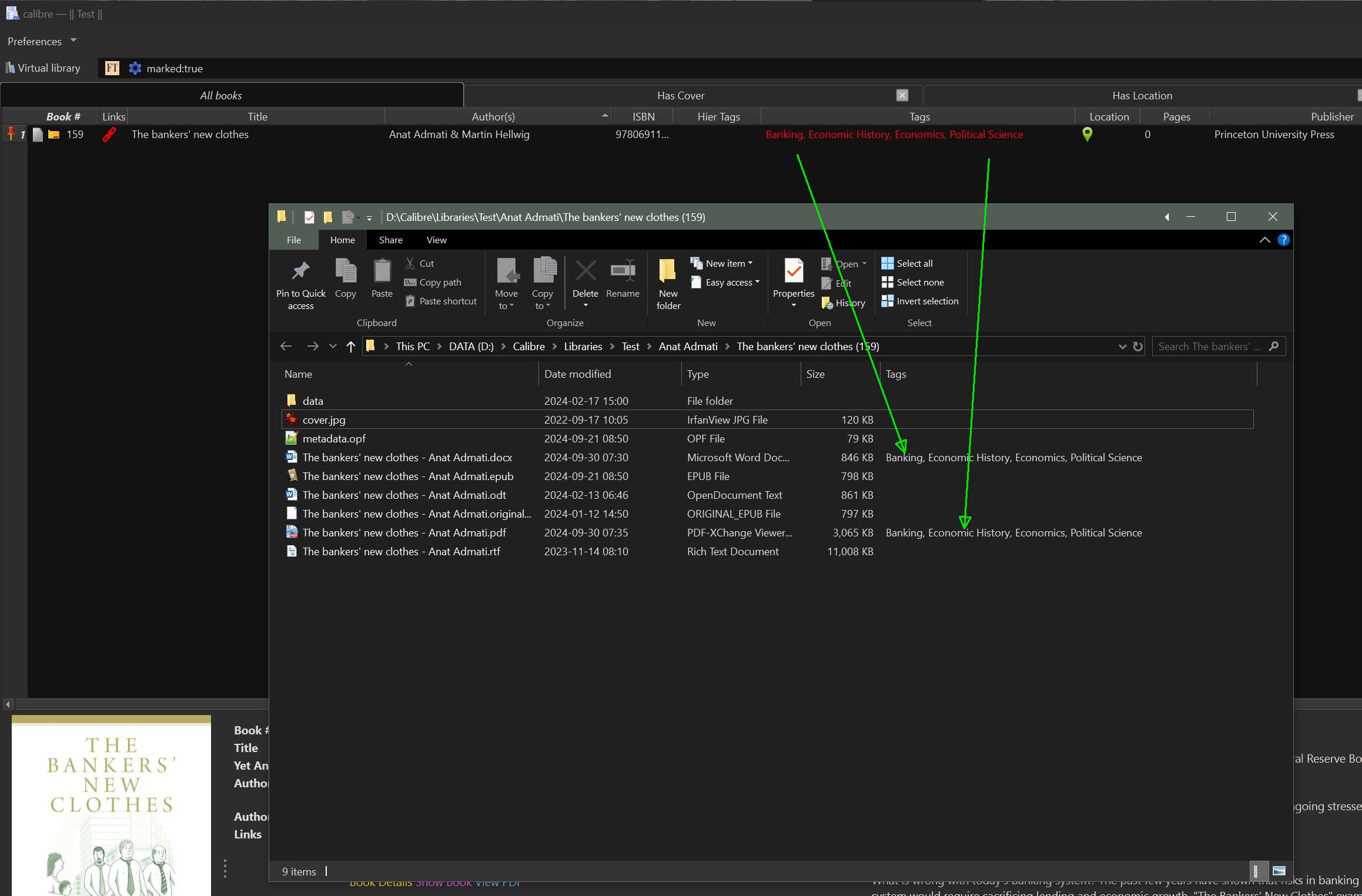The width and height of the screenshot is (1362, 896).
Task: Click the Search The bankers' field
Action: 1208,347
